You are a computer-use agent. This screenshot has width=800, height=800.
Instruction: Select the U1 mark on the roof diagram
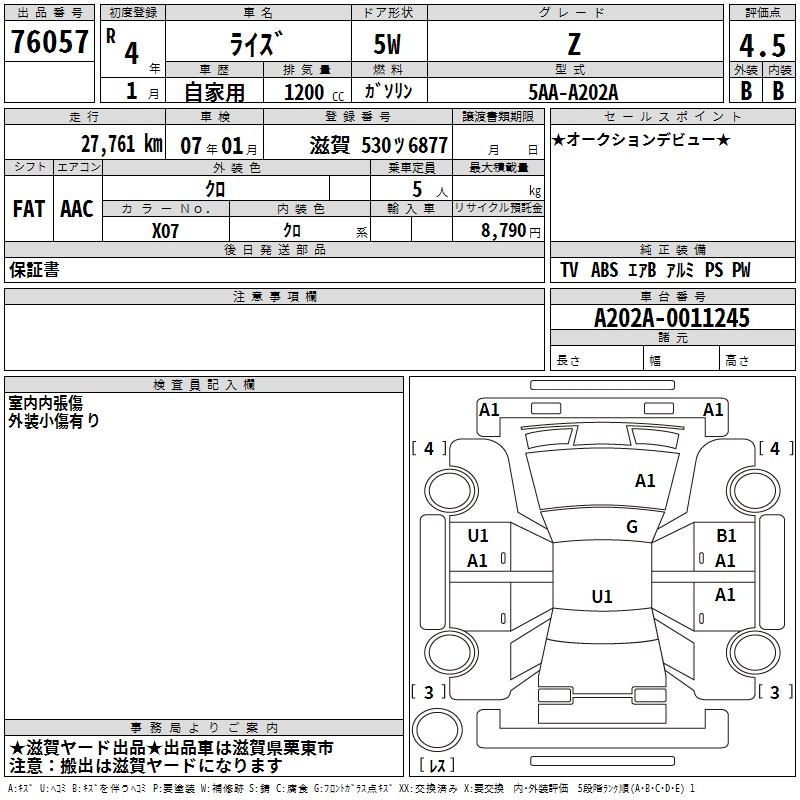point(602,596)
